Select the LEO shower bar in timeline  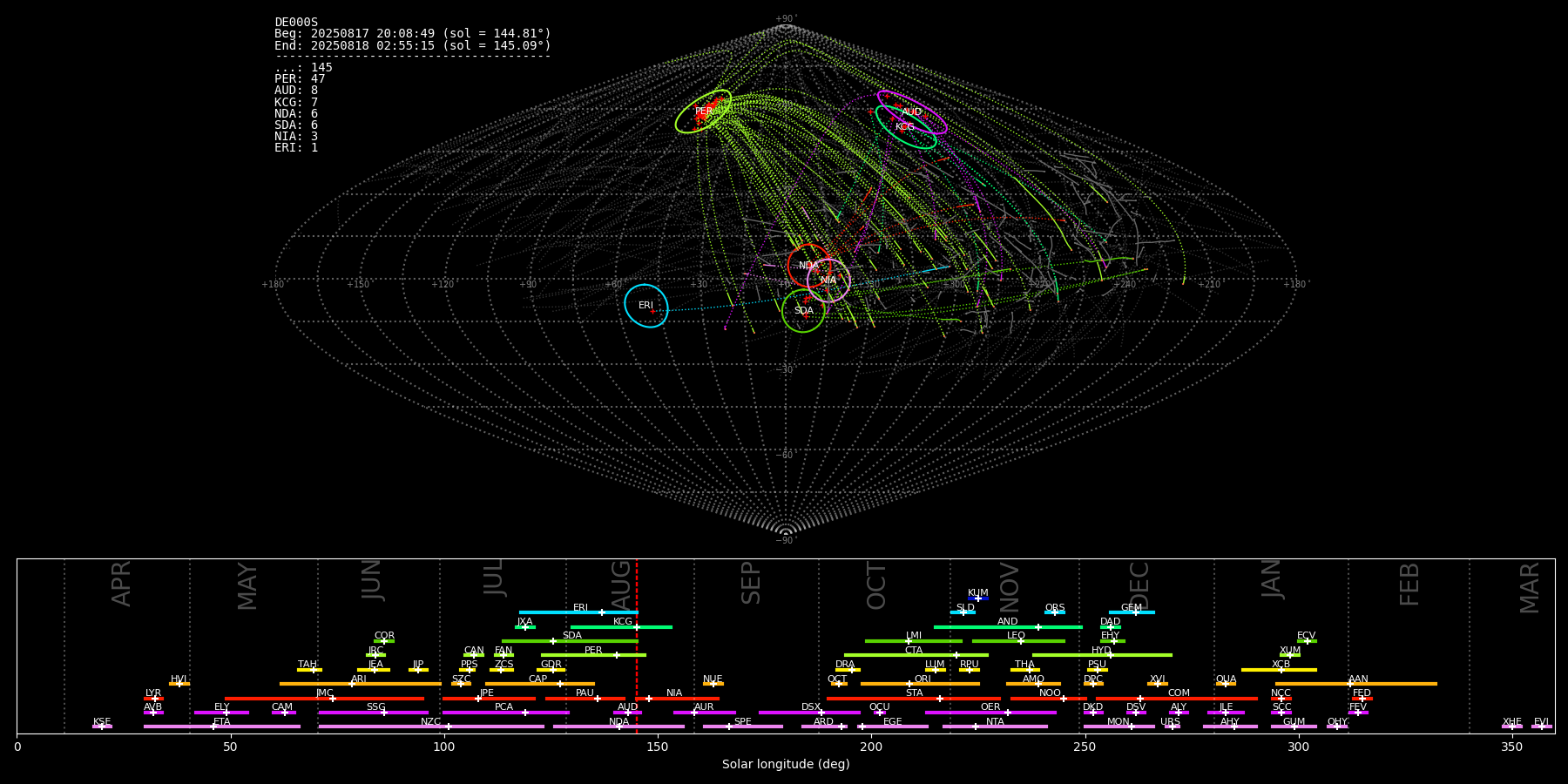click(x=1018, y=641)
